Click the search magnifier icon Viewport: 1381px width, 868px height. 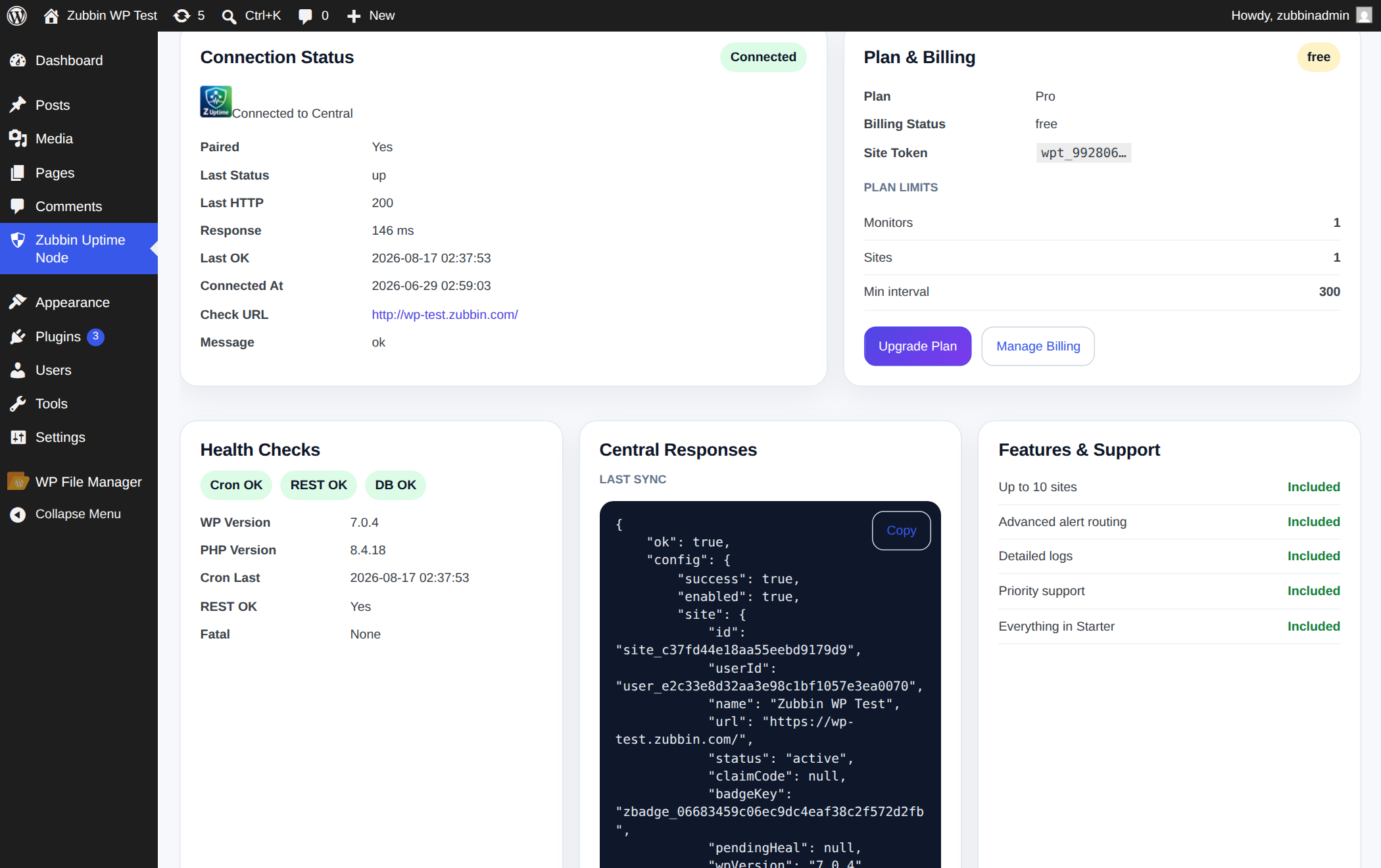229,16
